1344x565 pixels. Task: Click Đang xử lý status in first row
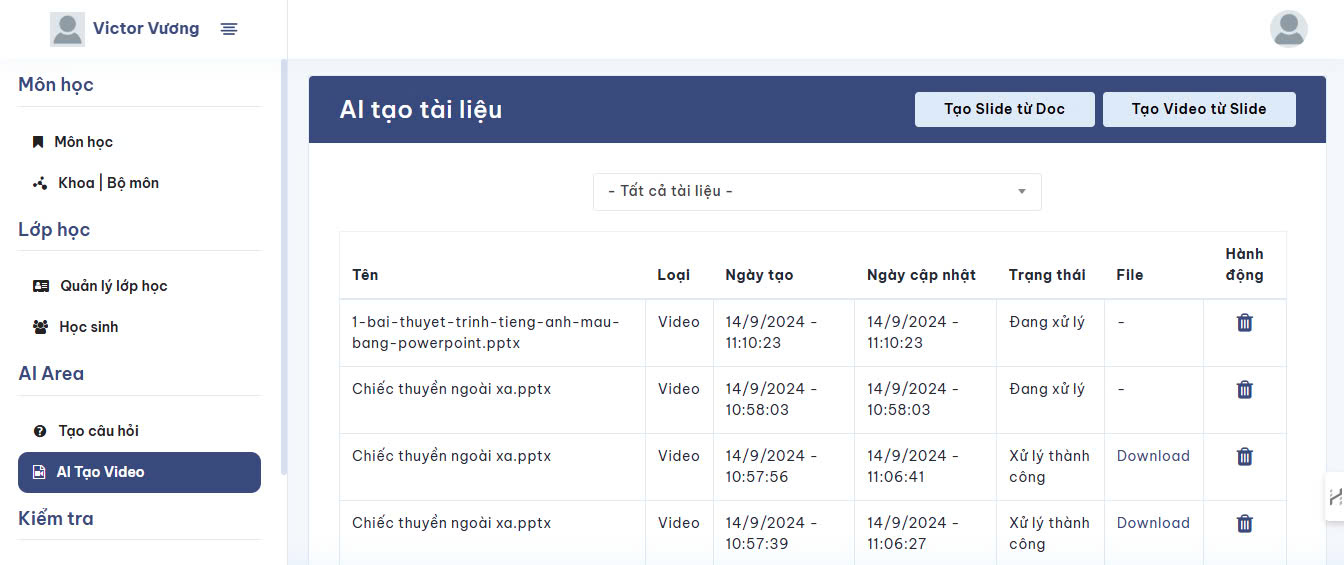tap(1047, 322)
